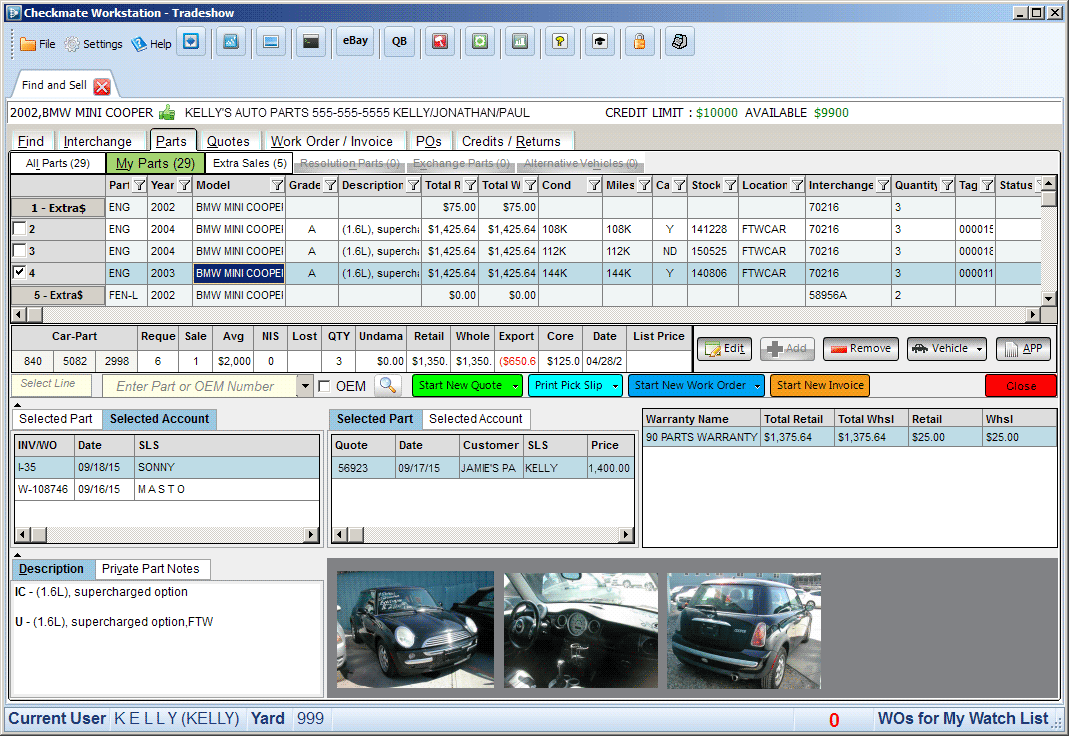
Task: Open the Year column filter
Action: [184, 185]
